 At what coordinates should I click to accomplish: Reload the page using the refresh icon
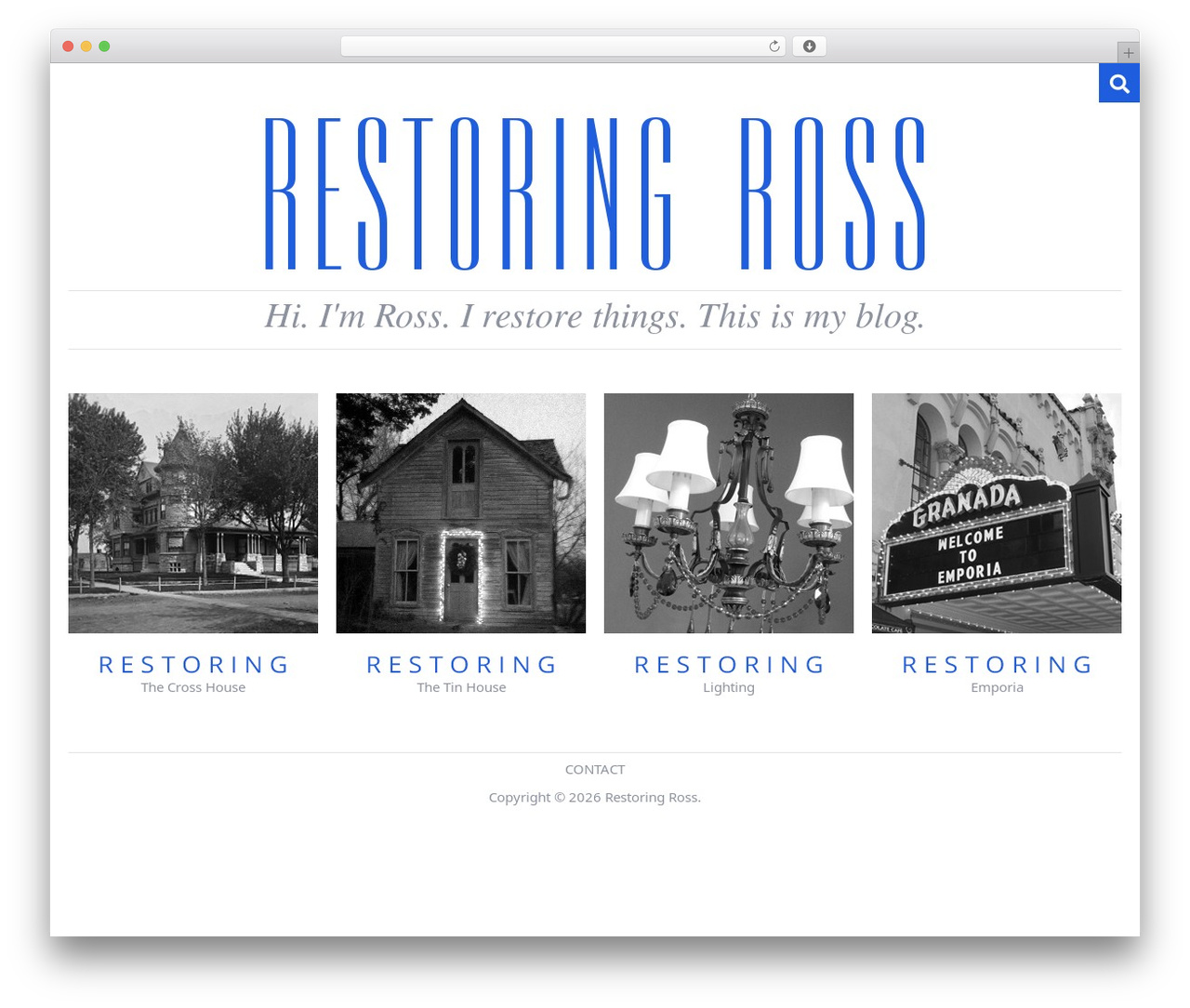[774, 46]
